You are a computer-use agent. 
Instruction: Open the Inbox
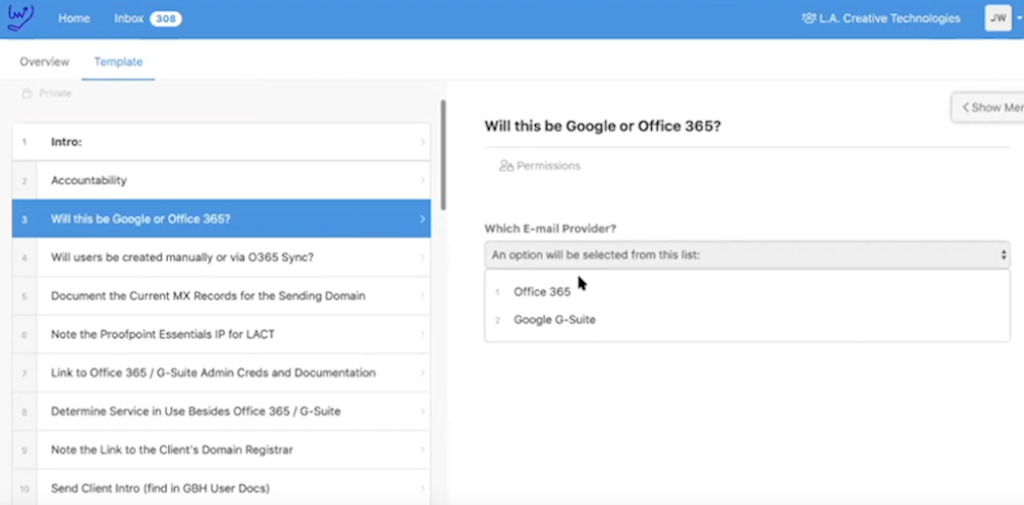(129, 18)
